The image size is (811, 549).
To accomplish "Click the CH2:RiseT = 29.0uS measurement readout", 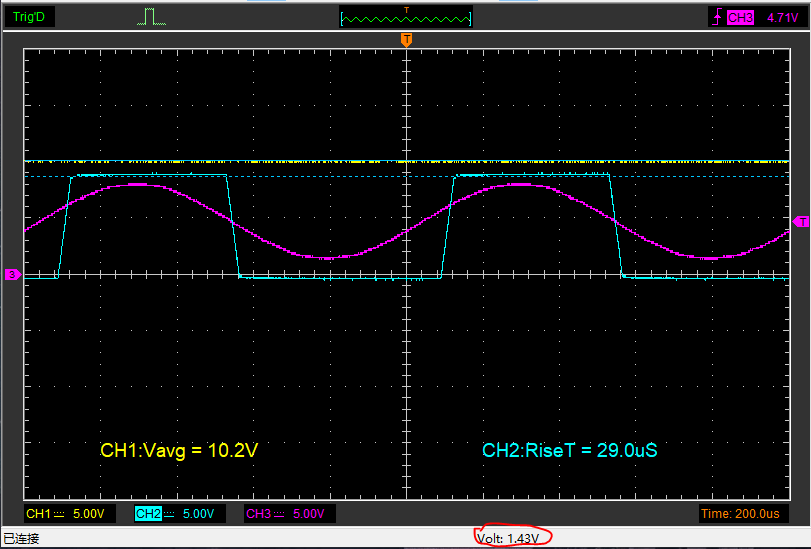I will 569,451.
